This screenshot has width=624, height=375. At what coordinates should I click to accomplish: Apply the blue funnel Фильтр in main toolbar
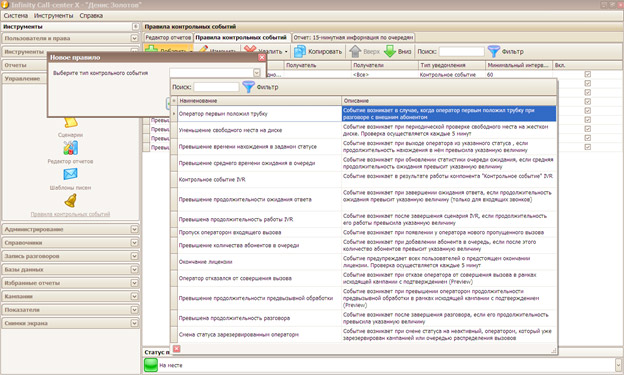[x=493, y=51]
